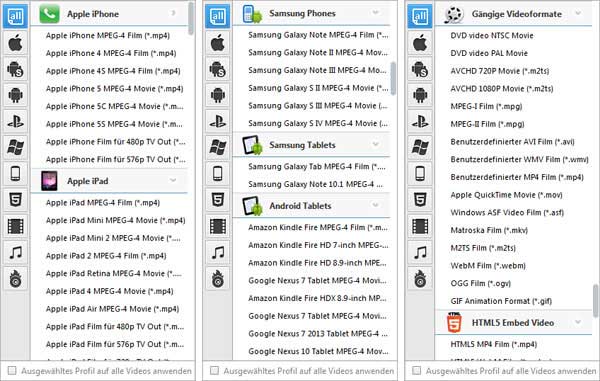Click the green phone icon beside Apple iPhone header
This screenshot has width=600, height=381.
(49, 13)
